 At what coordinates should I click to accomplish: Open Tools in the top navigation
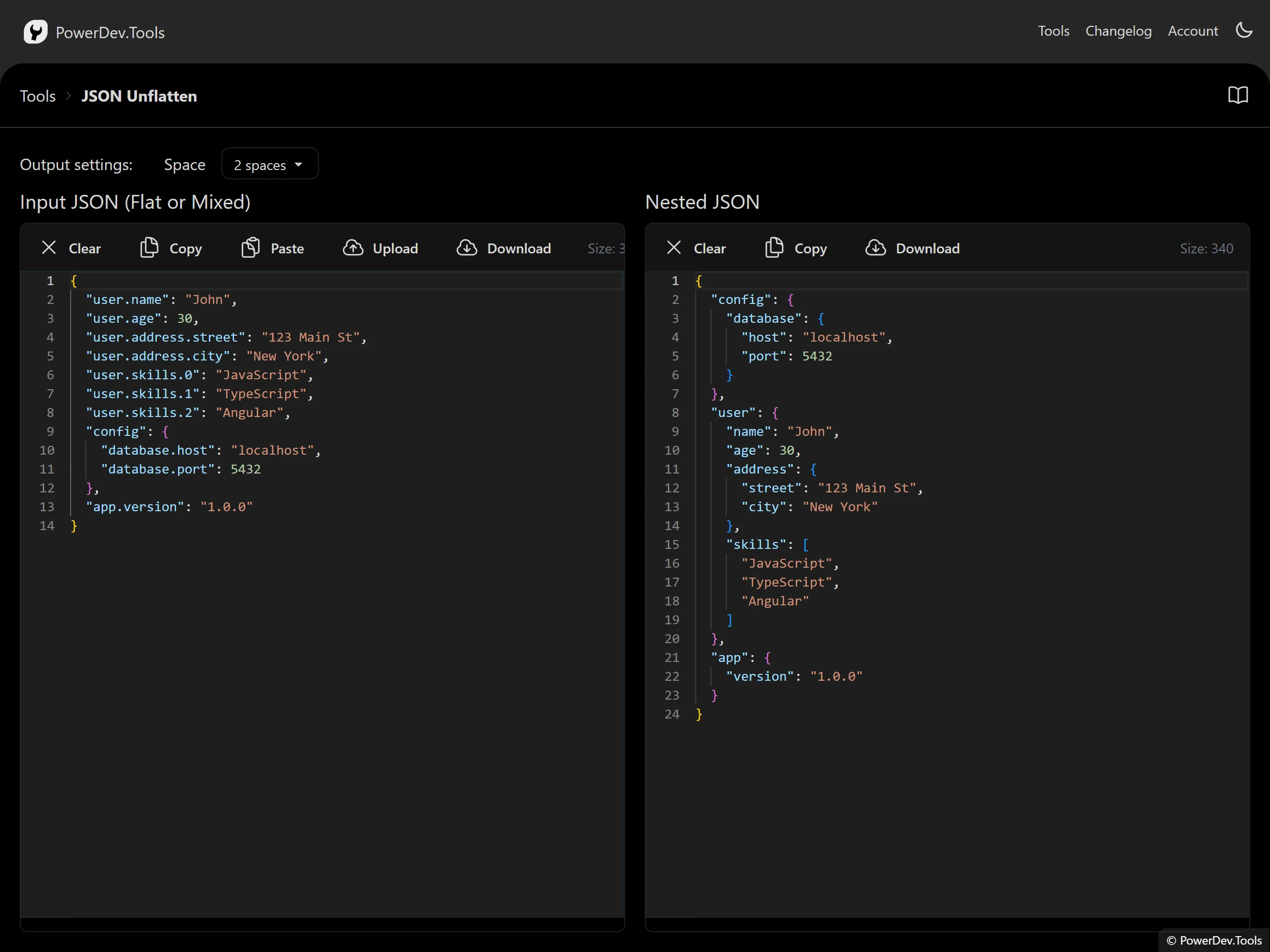point(1053,31)
